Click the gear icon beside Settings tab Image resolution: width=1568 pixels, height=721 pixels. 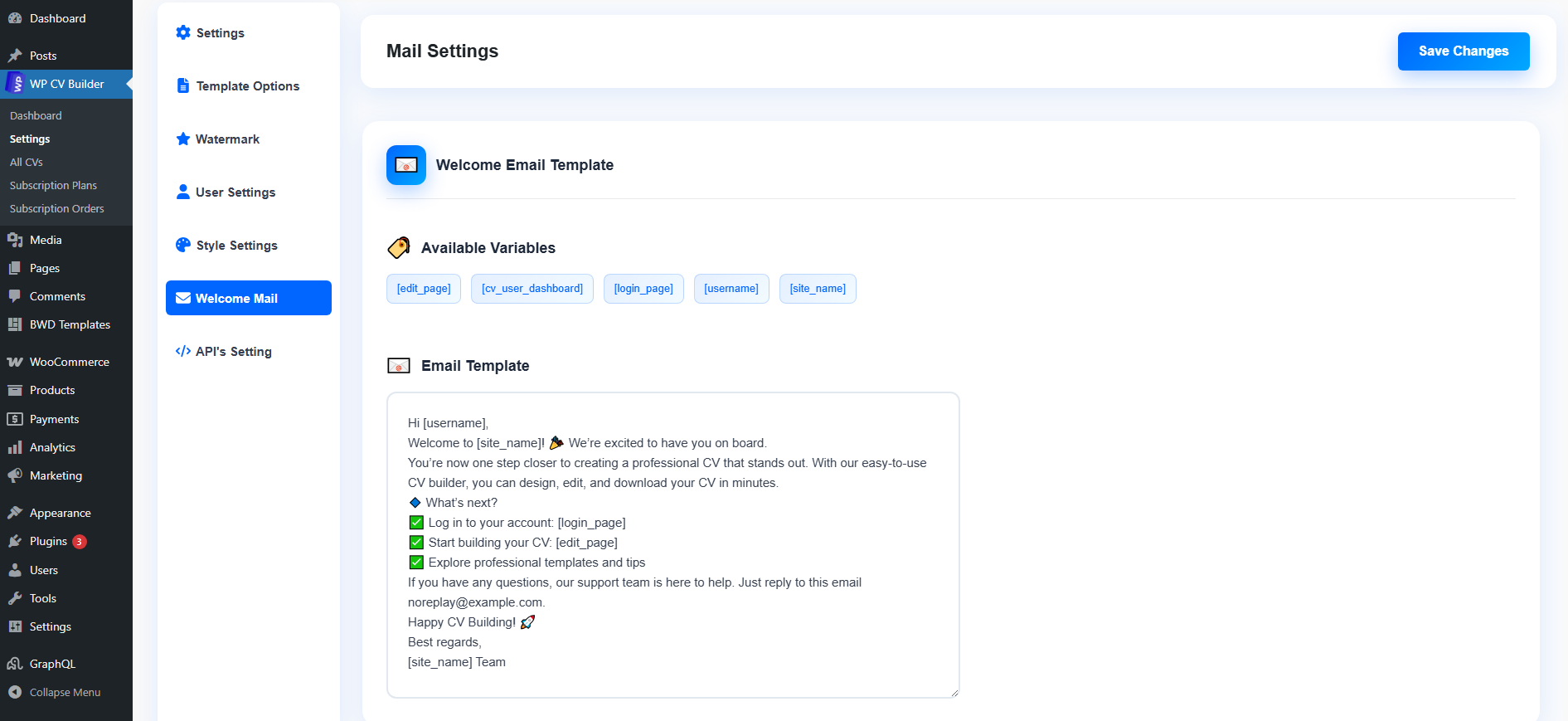pyautogui.click(x=183, y=32)
